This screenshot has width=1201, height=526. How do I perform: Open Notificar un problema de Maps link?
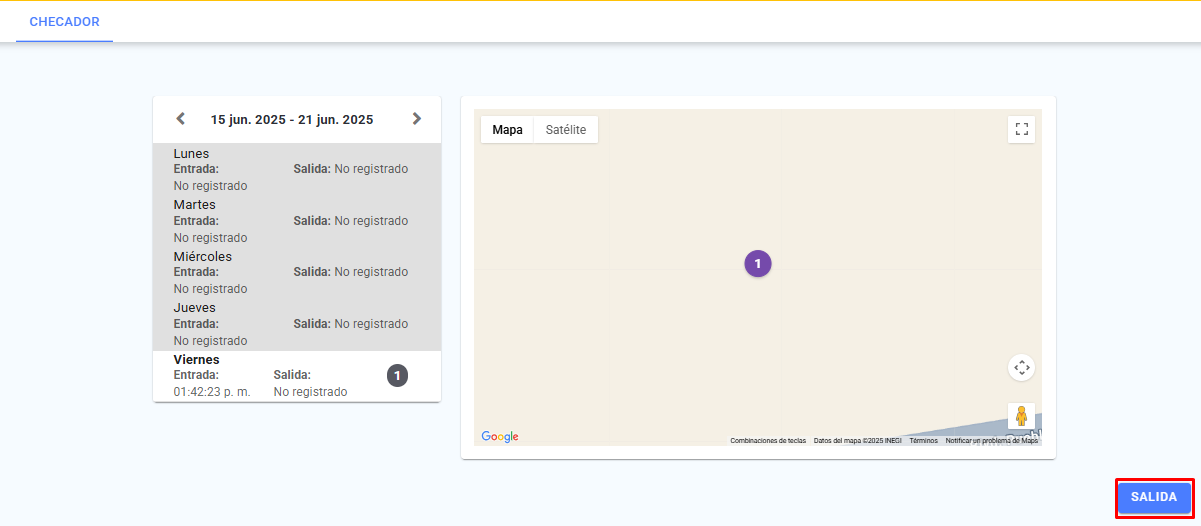[x=992, y=440]
